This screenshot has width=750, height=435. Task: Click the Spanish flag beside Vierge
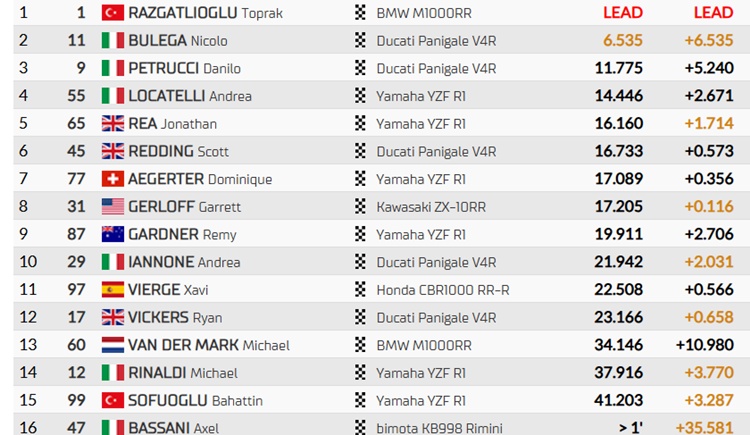tap(112, 290)
